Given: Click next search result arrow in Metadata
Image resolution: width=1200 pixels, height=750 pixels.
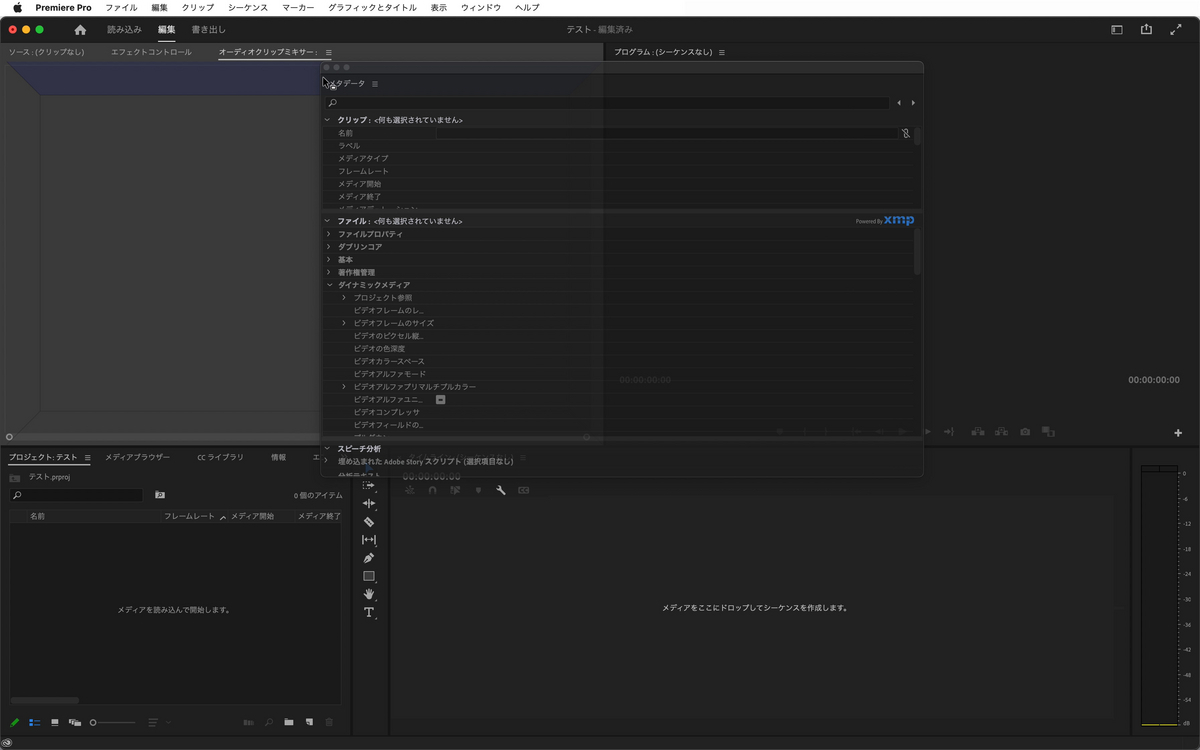Looking at the screenshot, I should click(x=913, y=103).
